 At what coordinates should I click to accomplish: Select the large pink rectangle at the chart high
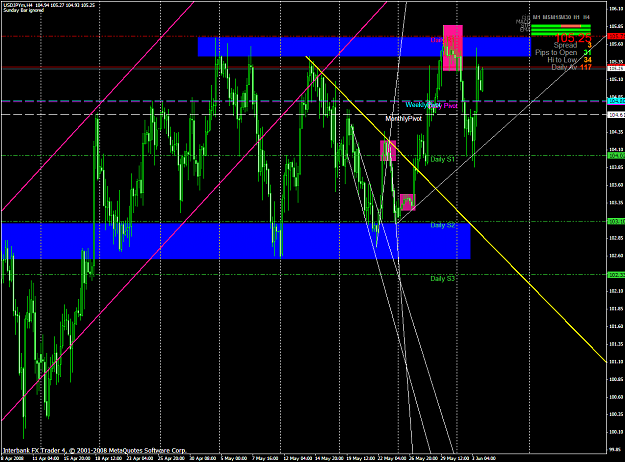(453, 48)
